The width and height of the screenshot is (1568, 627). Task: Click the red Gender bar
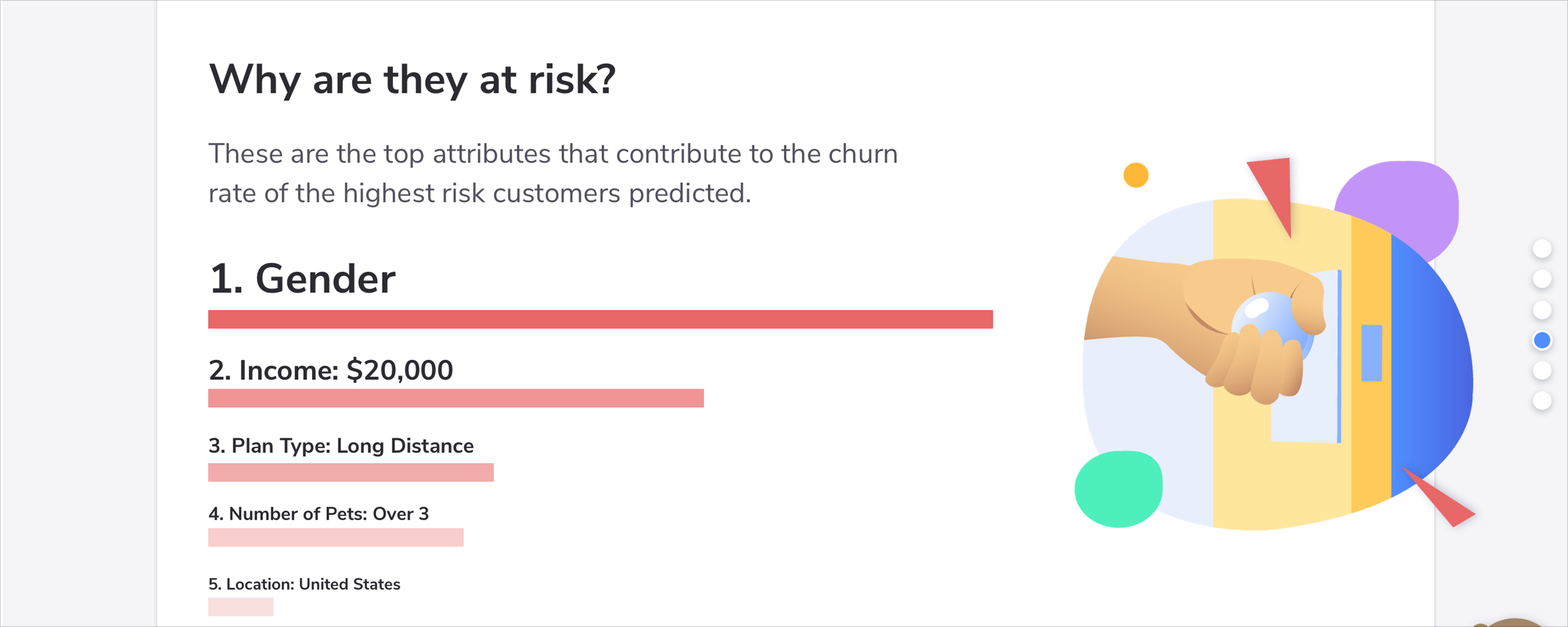pos(600,319)
